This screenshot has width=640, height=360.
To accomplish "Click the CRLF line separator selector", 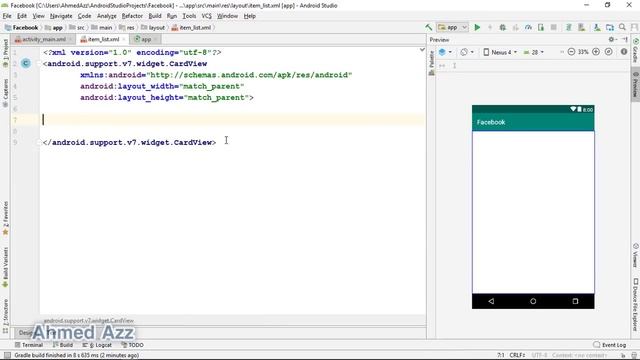I will coord(517,356).
